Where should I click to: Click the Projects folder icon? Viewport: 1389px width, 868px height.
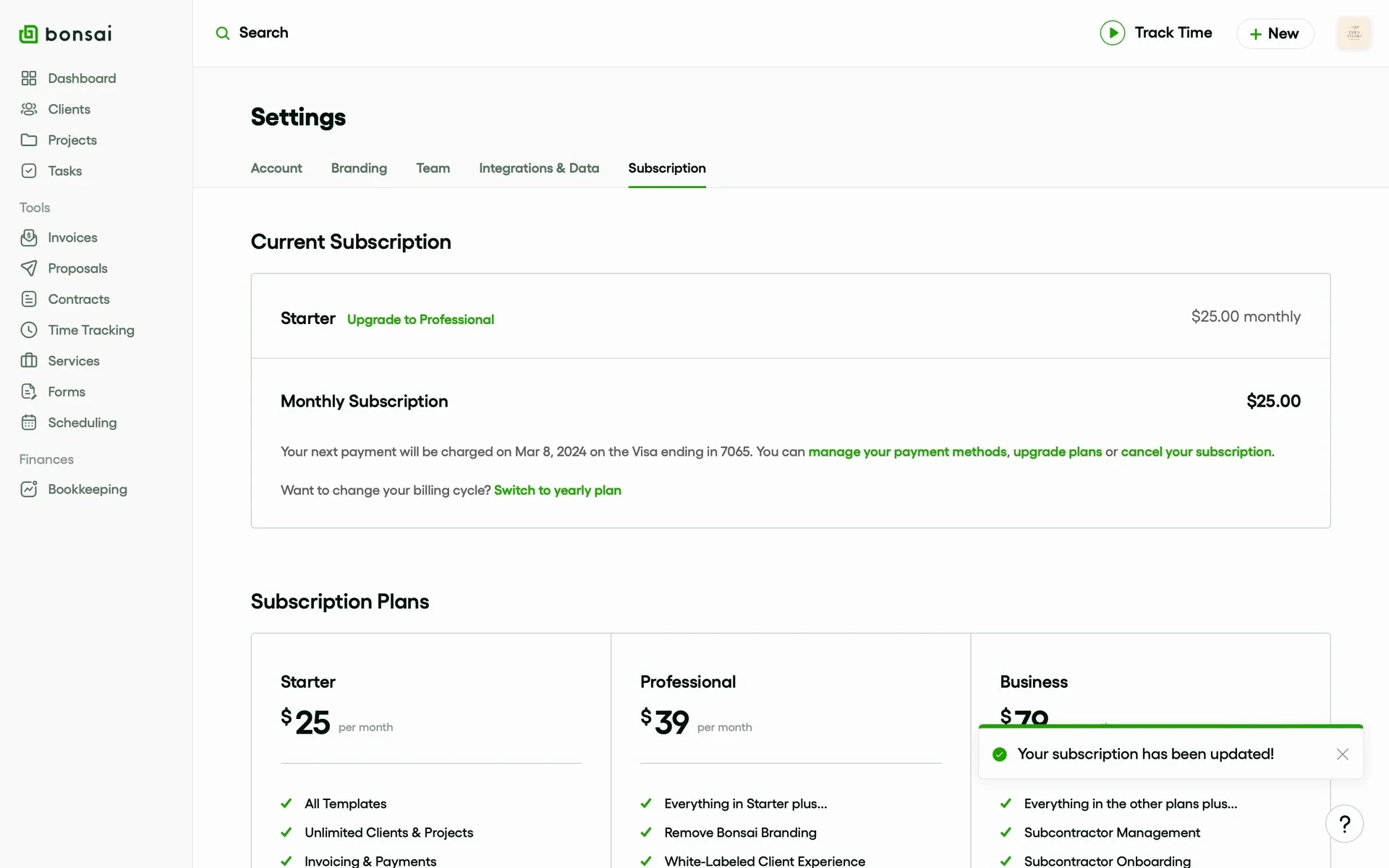pos(29,140)
